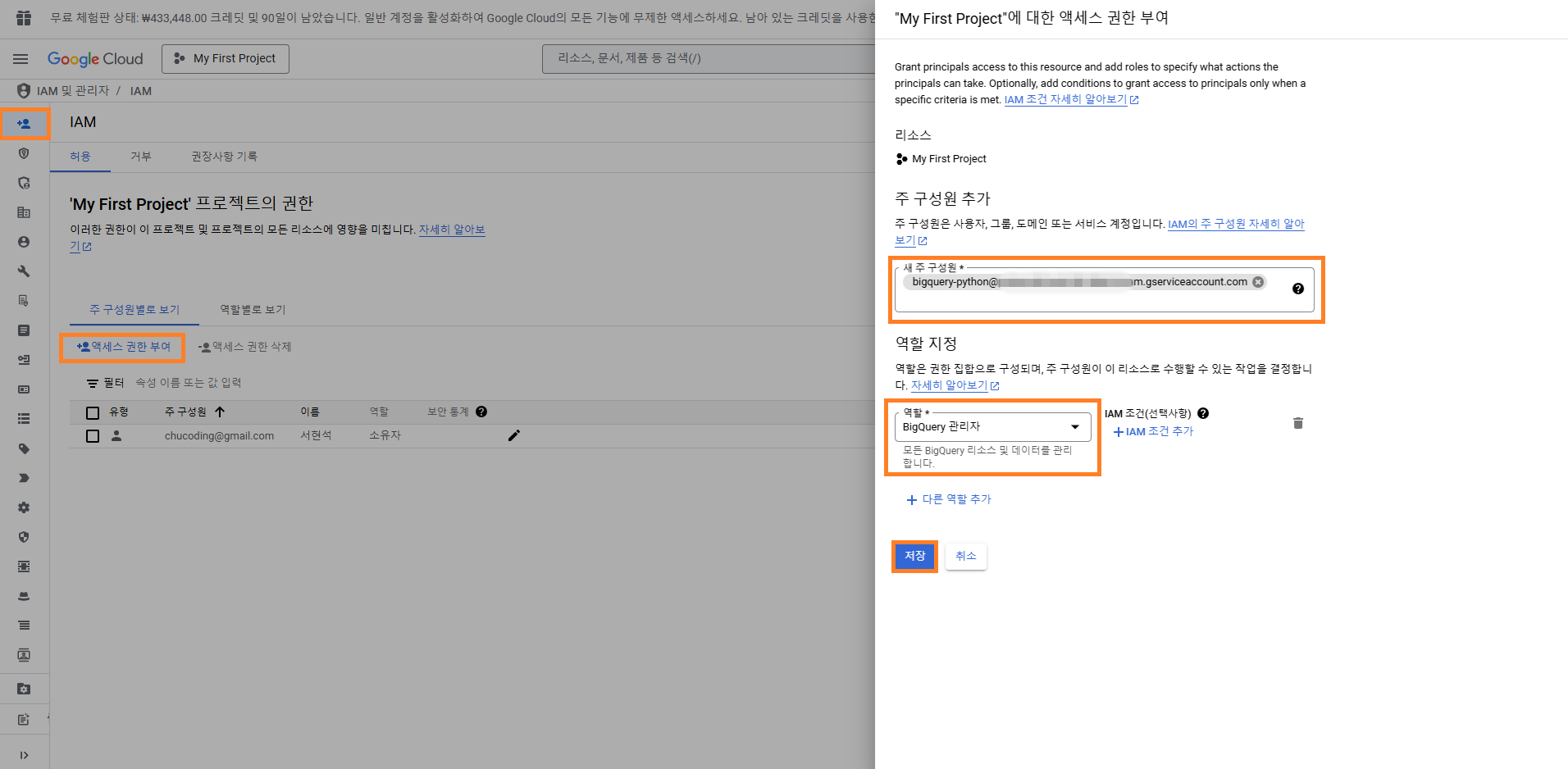
Task: Click the resource search box
Action: point(709,59)
